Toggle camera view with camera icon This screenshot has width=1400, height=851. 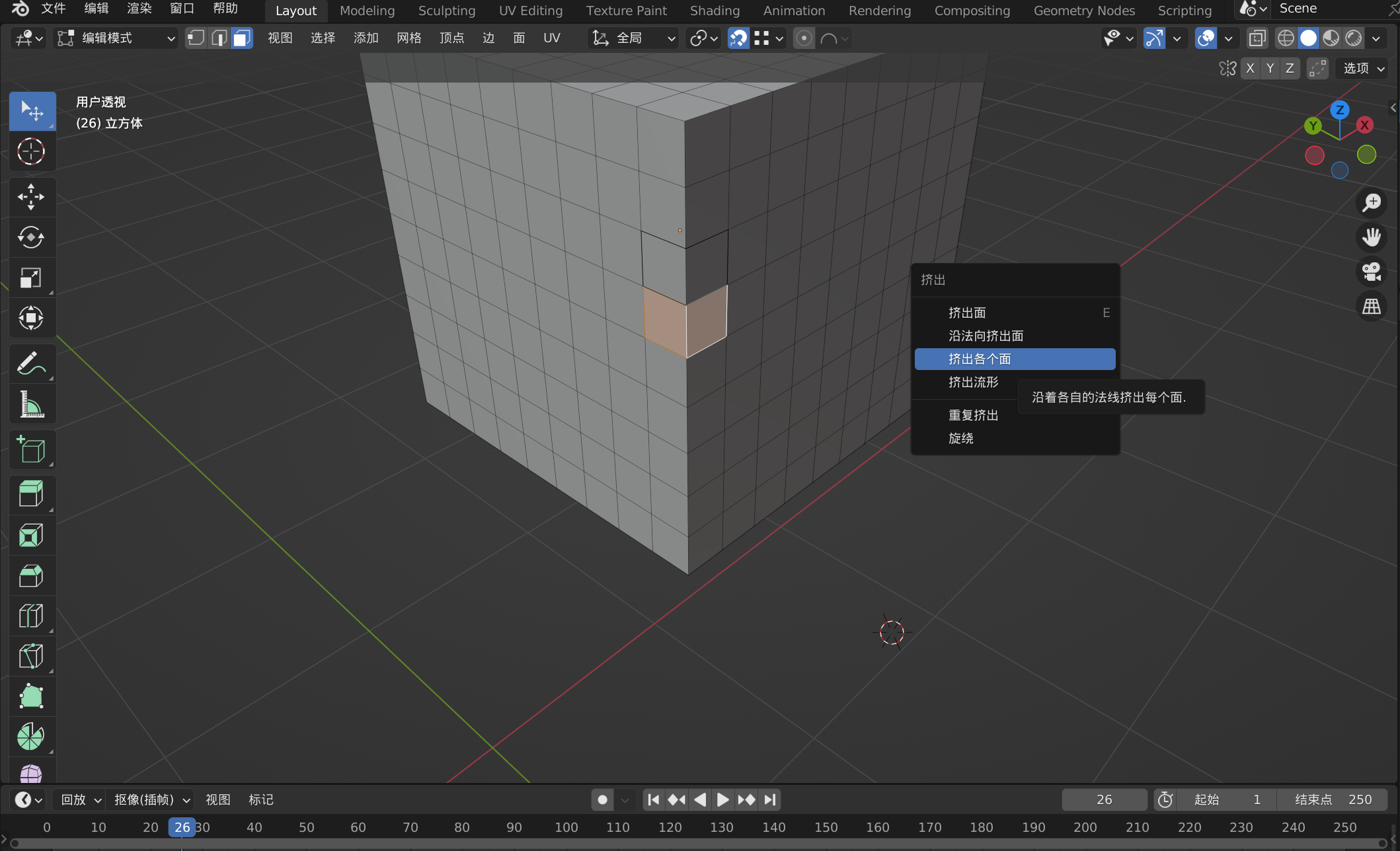1372,272
